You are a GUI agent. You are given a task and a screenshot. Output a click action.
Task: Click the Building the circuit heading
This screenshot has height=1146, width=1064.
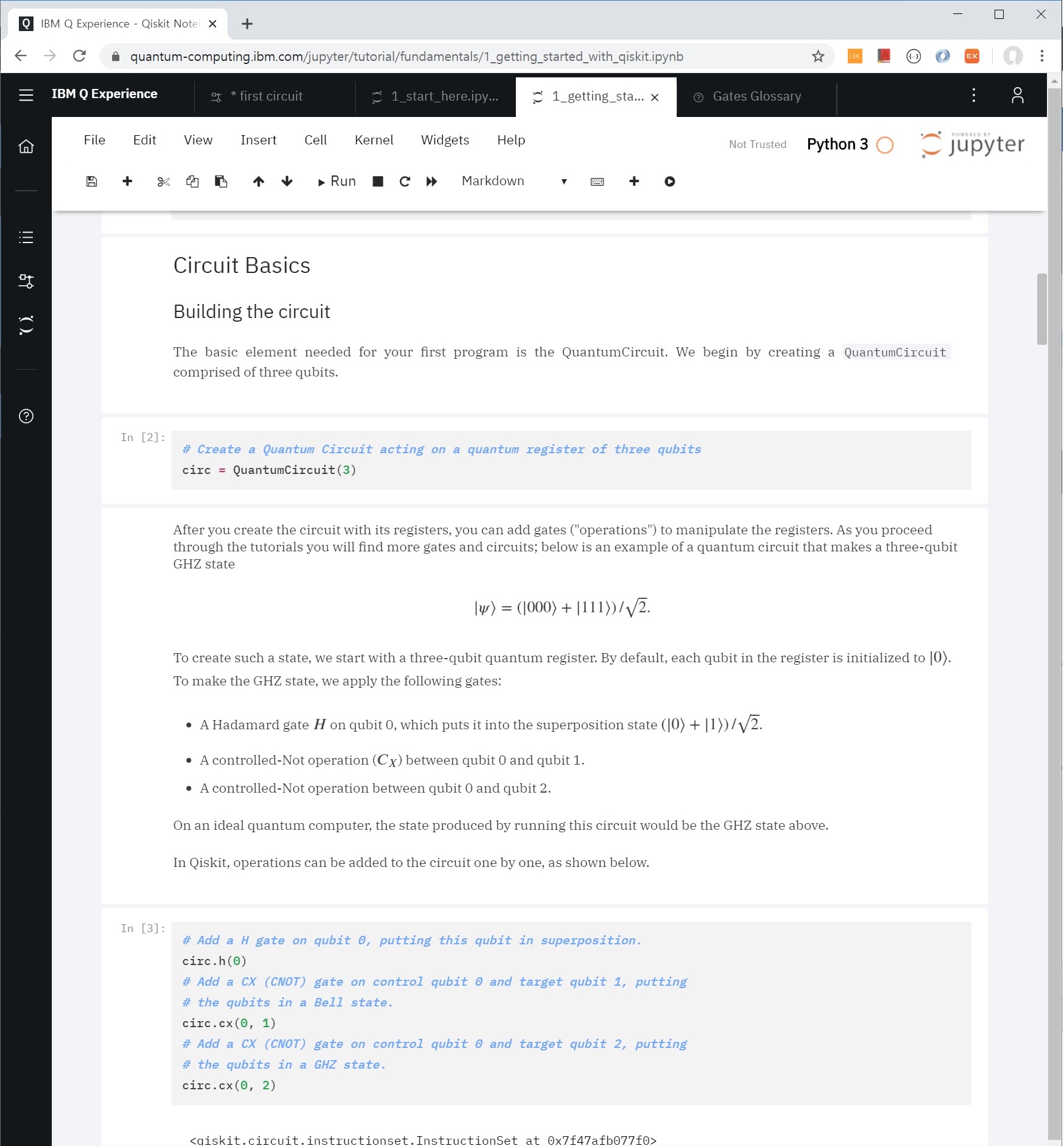[x=252, y=312]
